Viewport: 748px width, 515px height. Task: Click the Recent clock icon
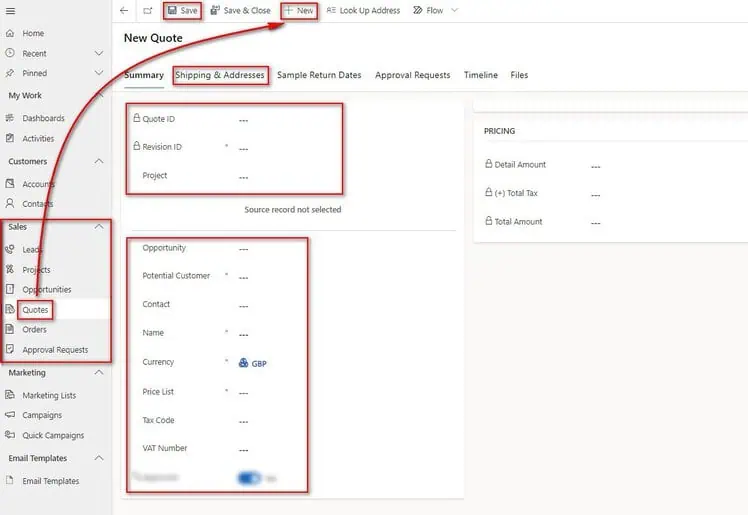pos(10,53)
